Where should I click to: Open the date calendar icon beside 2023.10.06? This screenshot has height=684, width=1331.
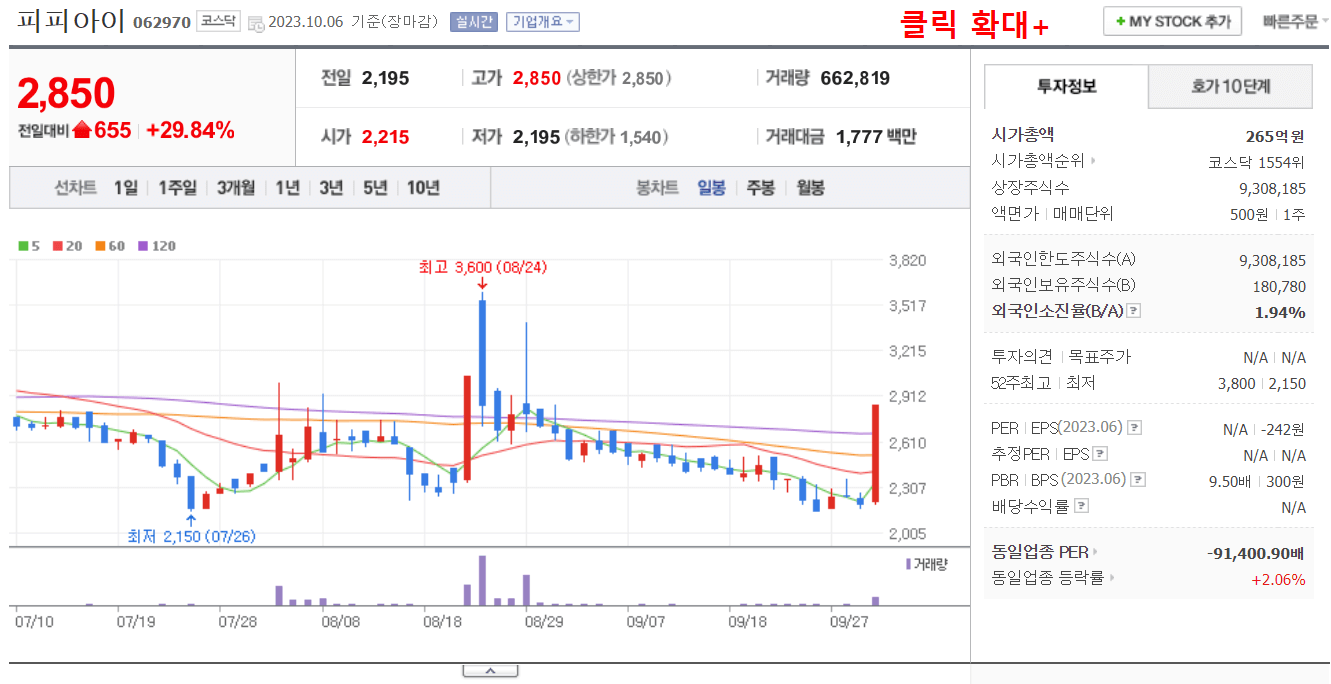(x=256, y=22)
